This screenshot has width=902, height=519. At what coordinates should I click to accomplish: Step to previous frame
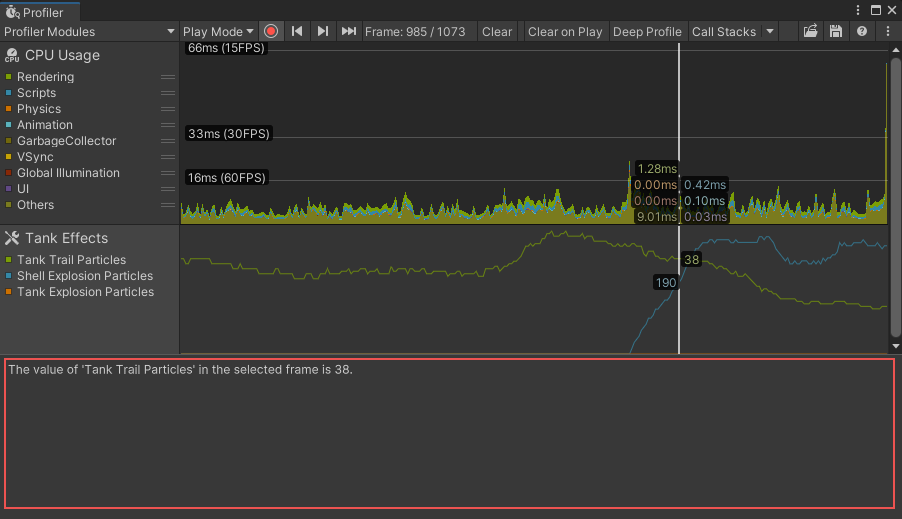[297, 32]
